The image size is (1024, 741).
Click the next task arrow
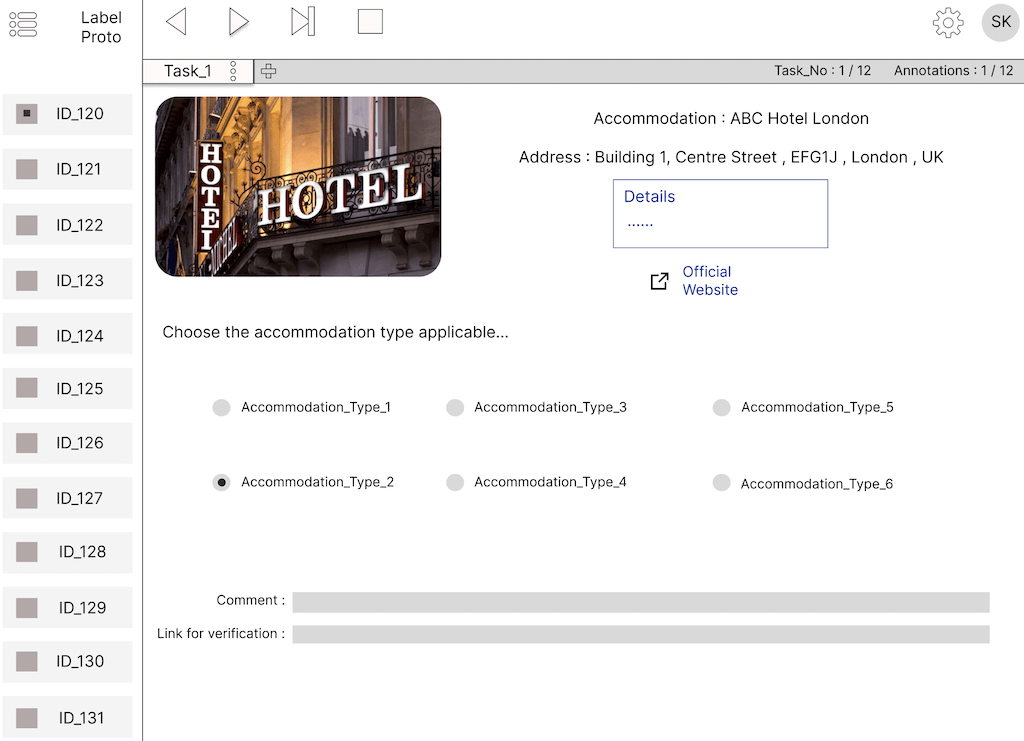point(238,21)
